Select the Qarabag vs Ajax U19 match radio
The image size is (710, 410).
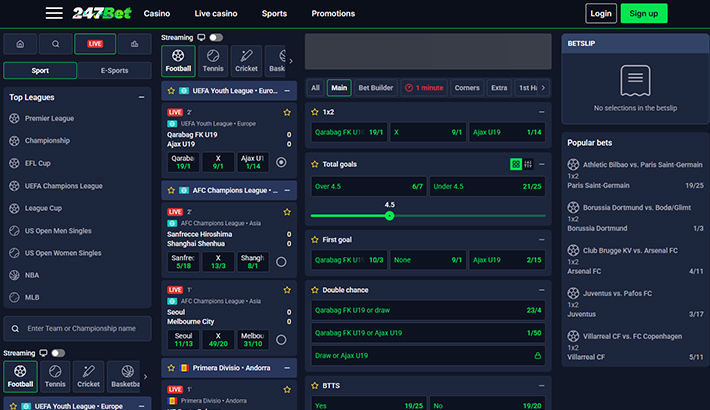pos(281,162)
